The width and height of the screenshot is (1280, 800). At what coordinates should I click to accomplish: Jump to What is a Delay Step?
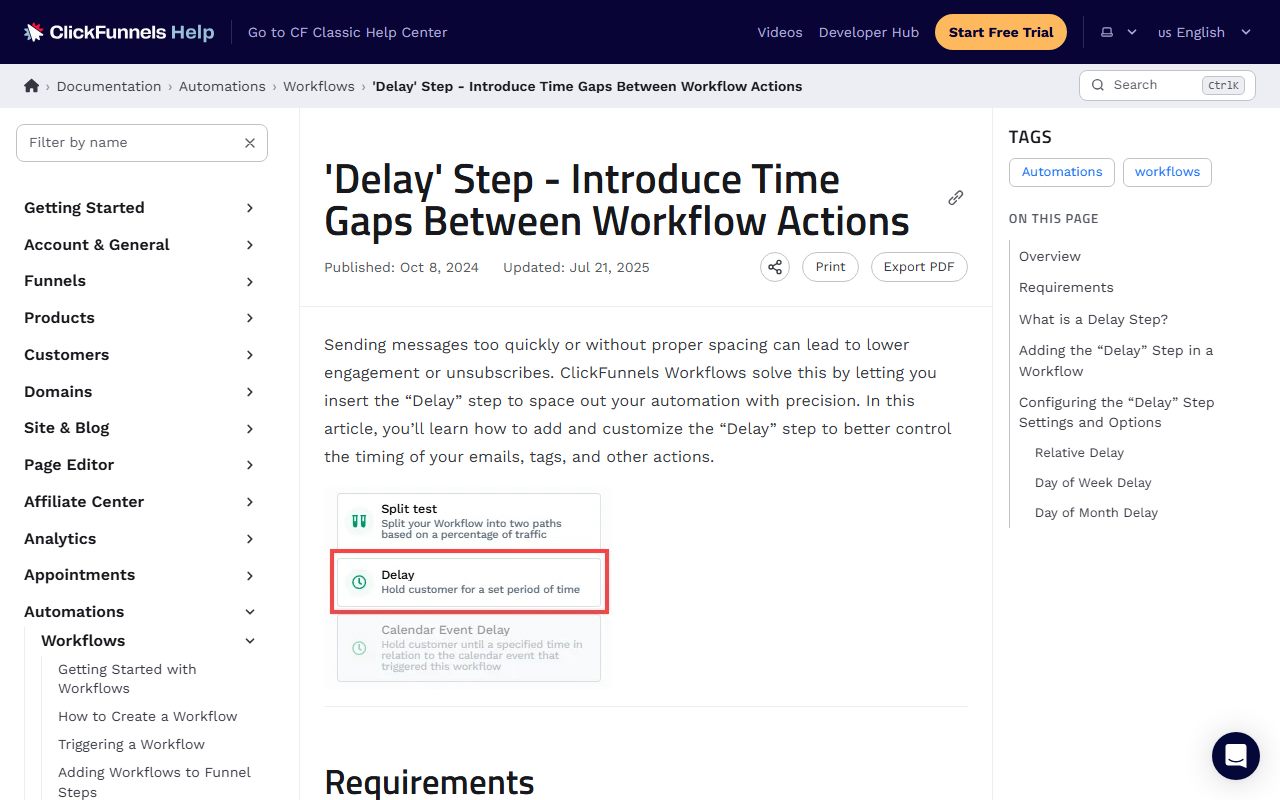click(x=1093, y=319)
